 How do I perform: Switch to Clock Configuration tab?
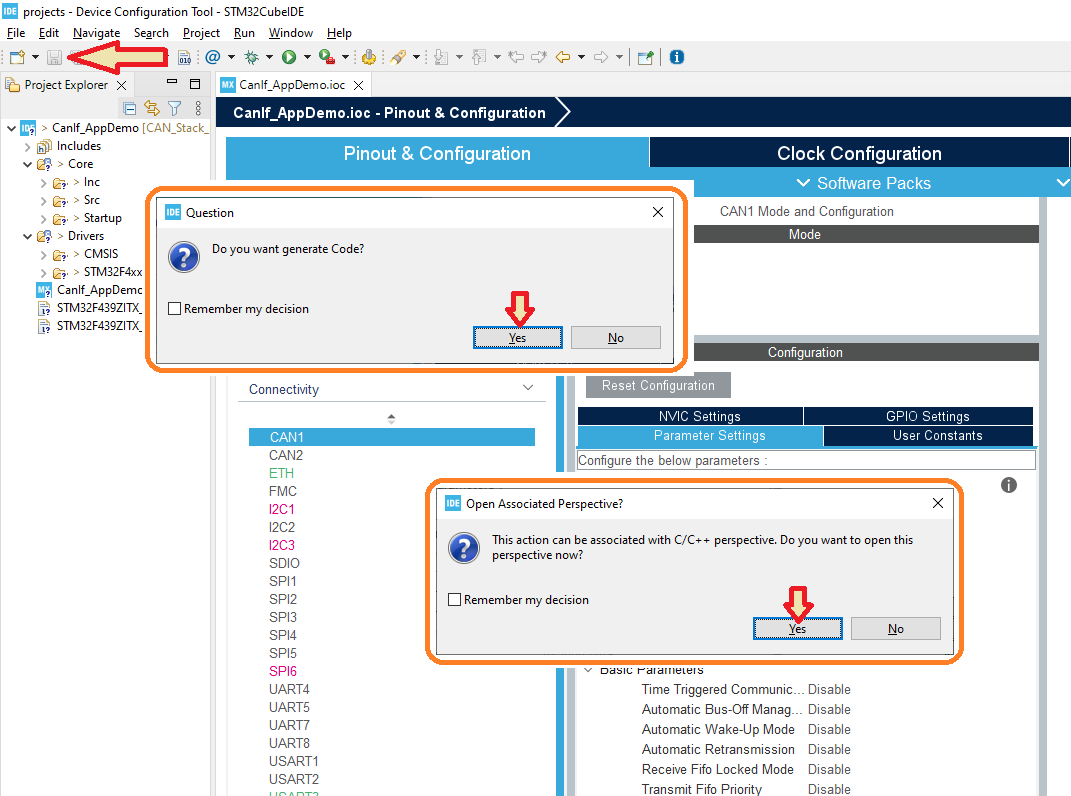(x=859, y=153)
